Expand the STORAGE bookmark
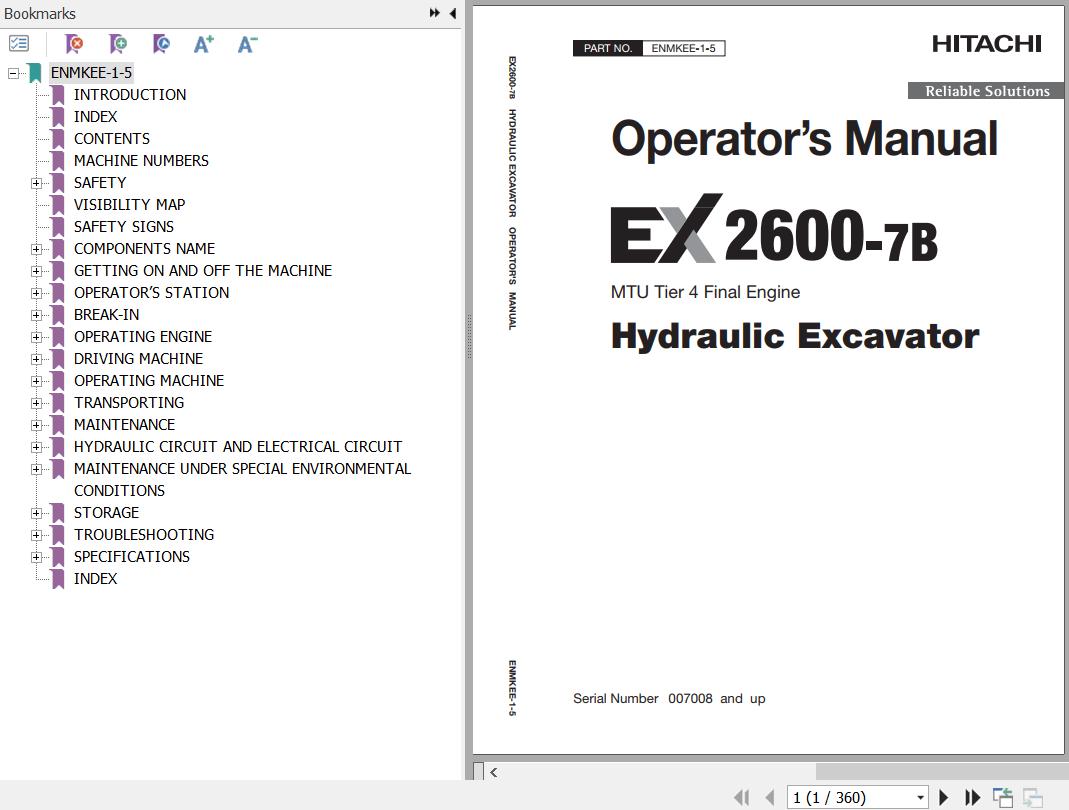 pyautogui.click(x=36, y=513)
